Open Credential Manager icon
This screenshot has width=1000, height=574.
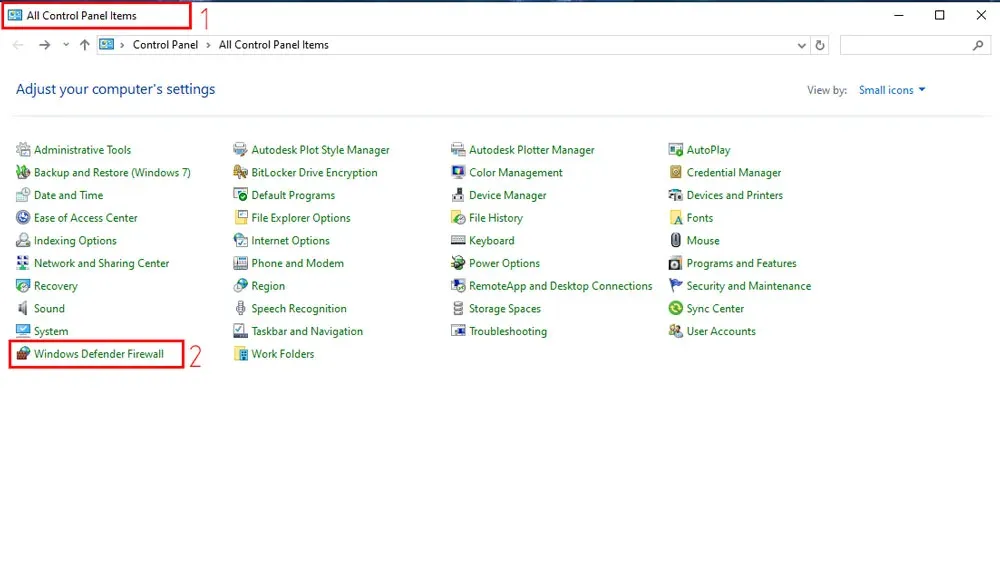tap(675, 172)
